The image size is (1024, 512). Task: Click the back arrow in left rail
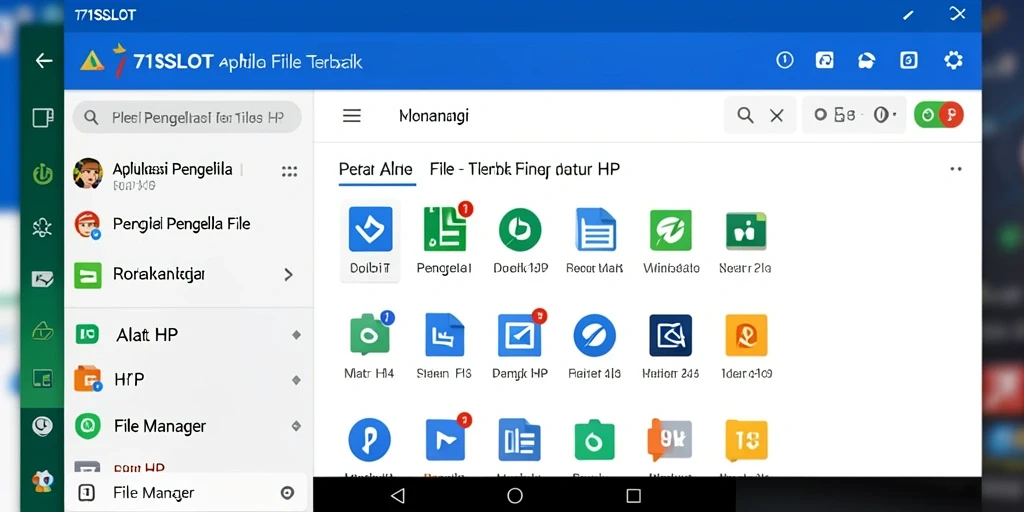point(44,61)
